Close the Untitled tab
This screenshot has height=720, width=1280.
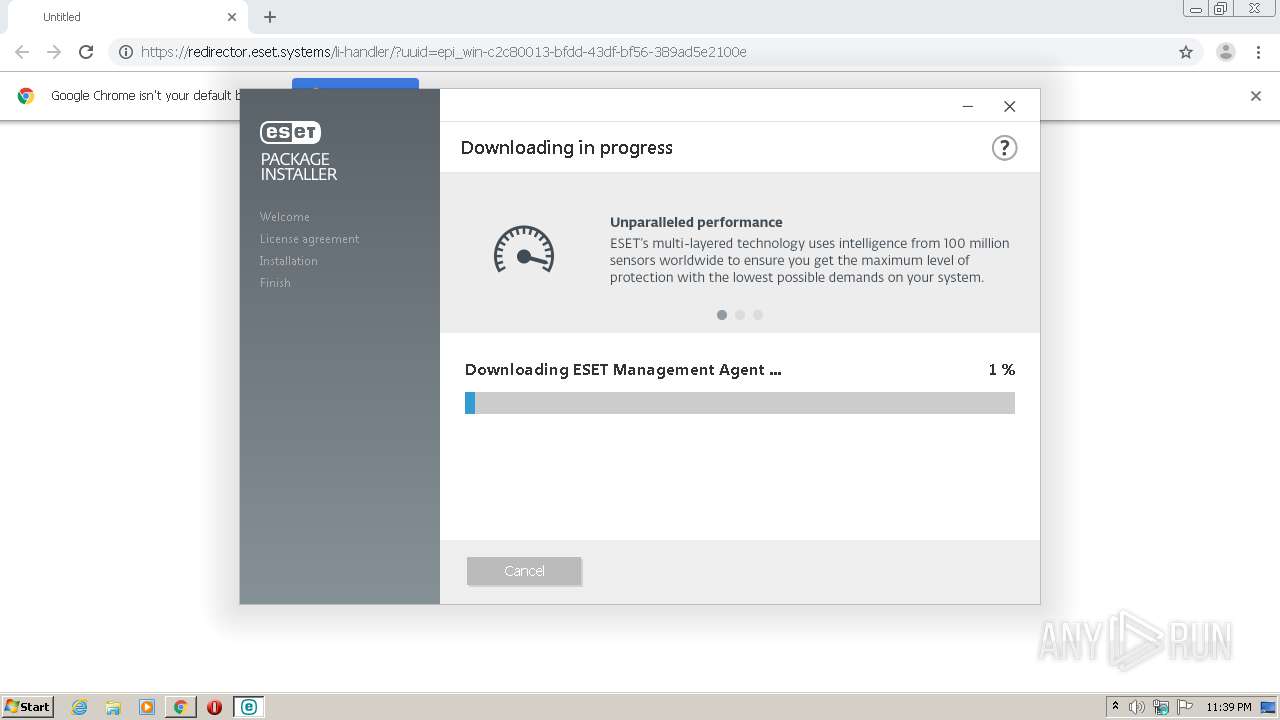click(x=232, y=17)
